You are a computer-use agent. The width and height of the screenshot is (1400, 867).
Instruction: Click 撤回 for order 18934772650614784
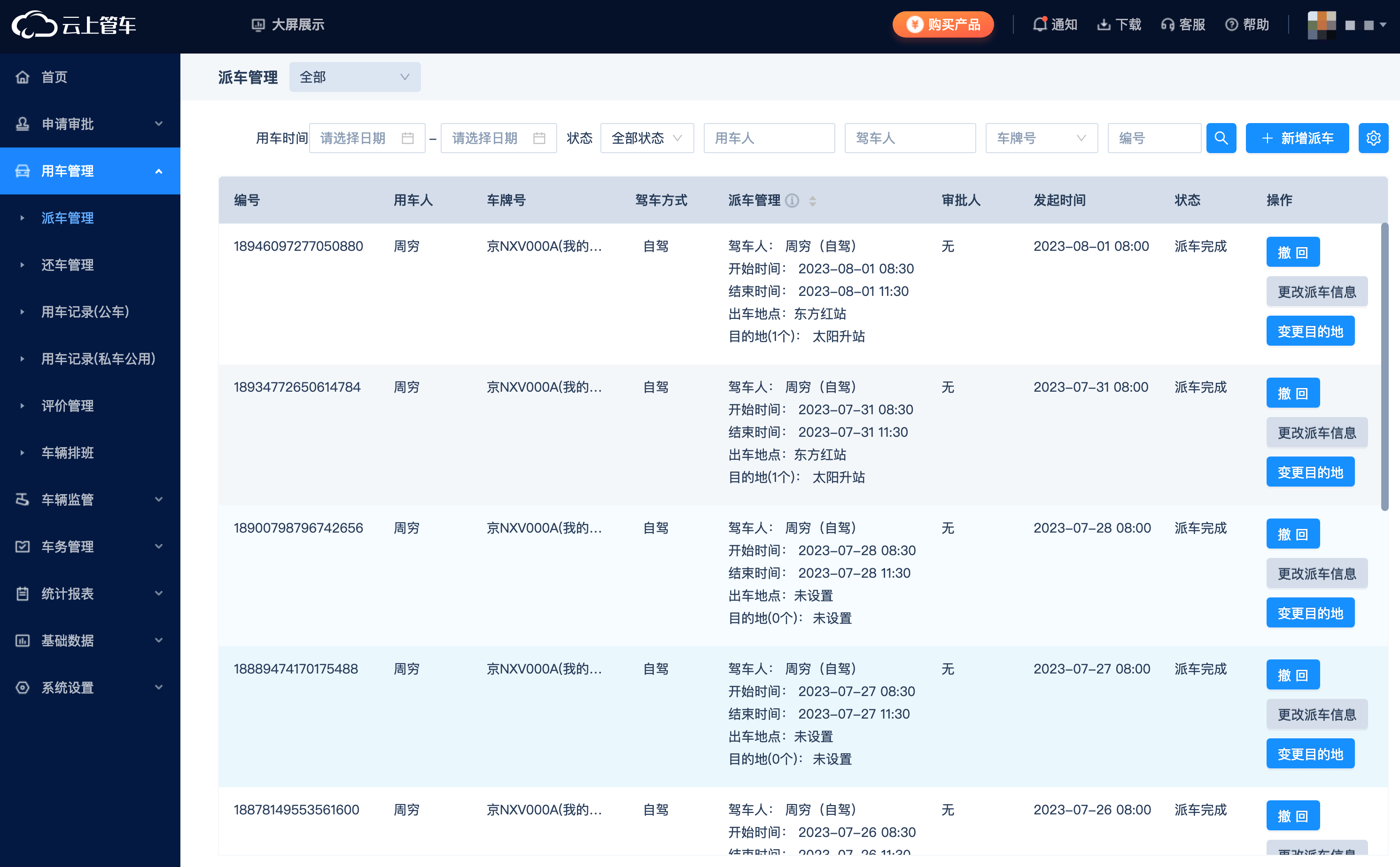tap(1293, 393)
